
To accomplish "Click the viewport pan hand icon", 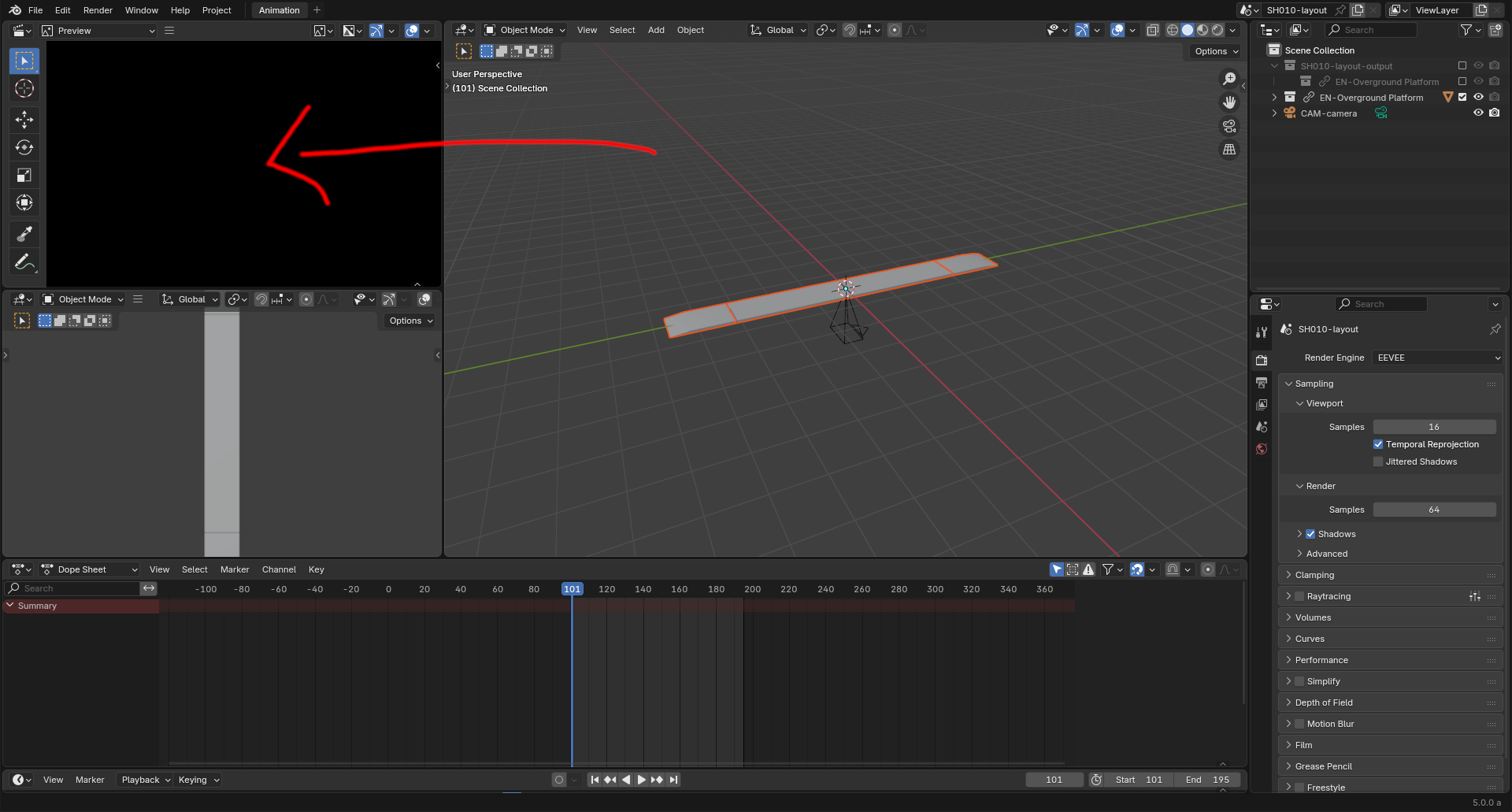I will click(x=1228, y=102).
